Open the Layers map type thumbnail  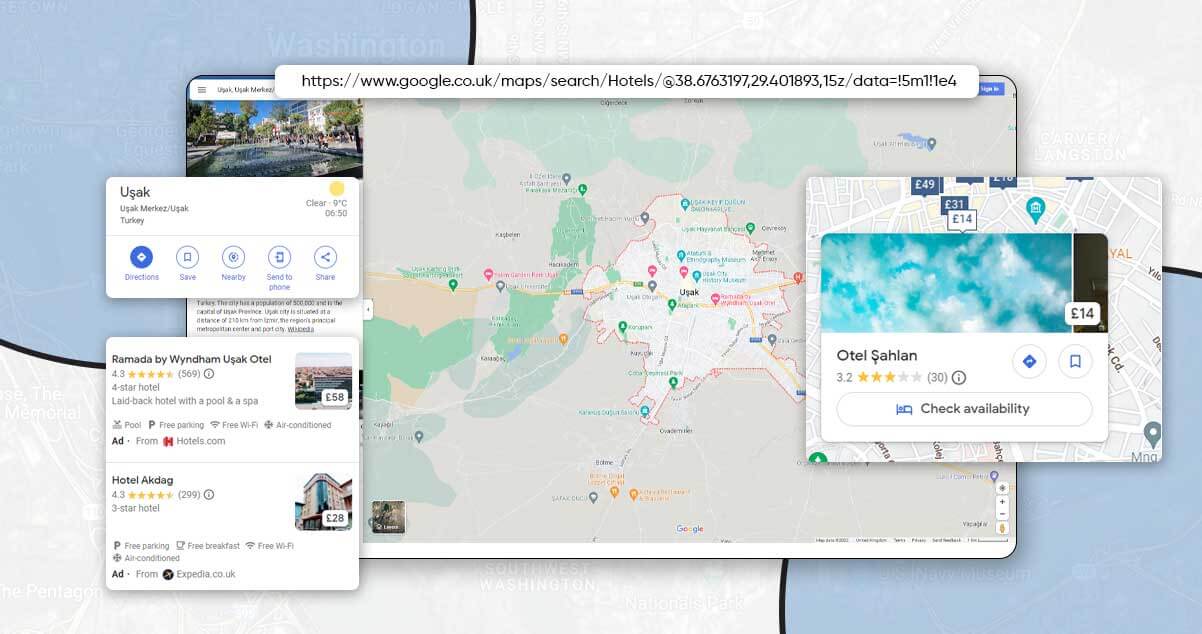click(x=388, y=517)
